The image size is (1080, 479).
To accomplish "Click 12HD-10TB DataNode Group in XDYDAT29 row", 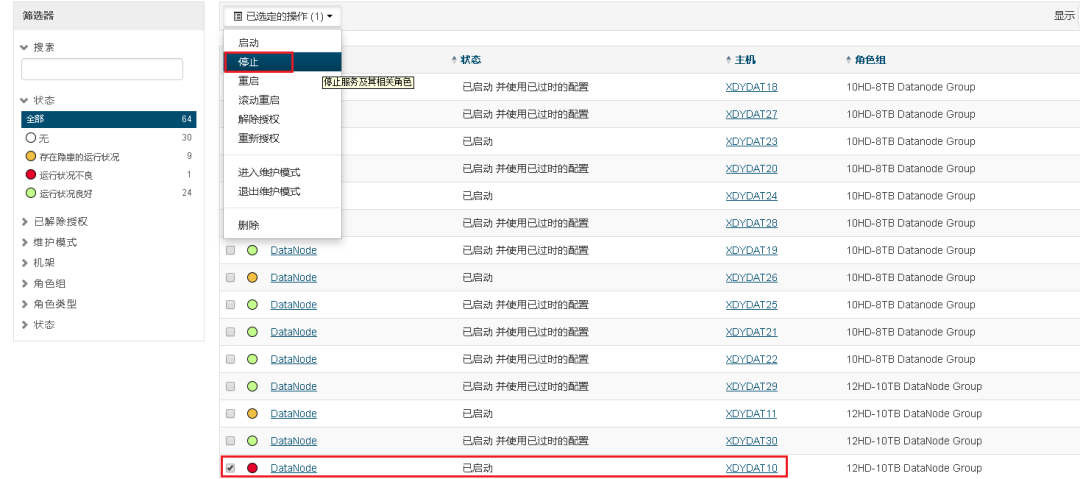I will (913, 386).
